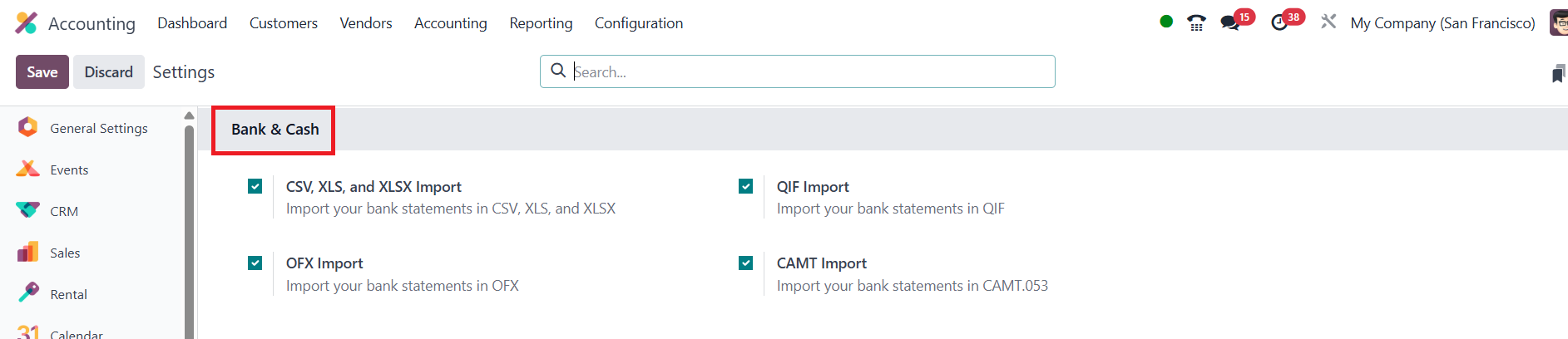
Task: Open Sales settings in sidebar
Action: (x=65, y=253)
